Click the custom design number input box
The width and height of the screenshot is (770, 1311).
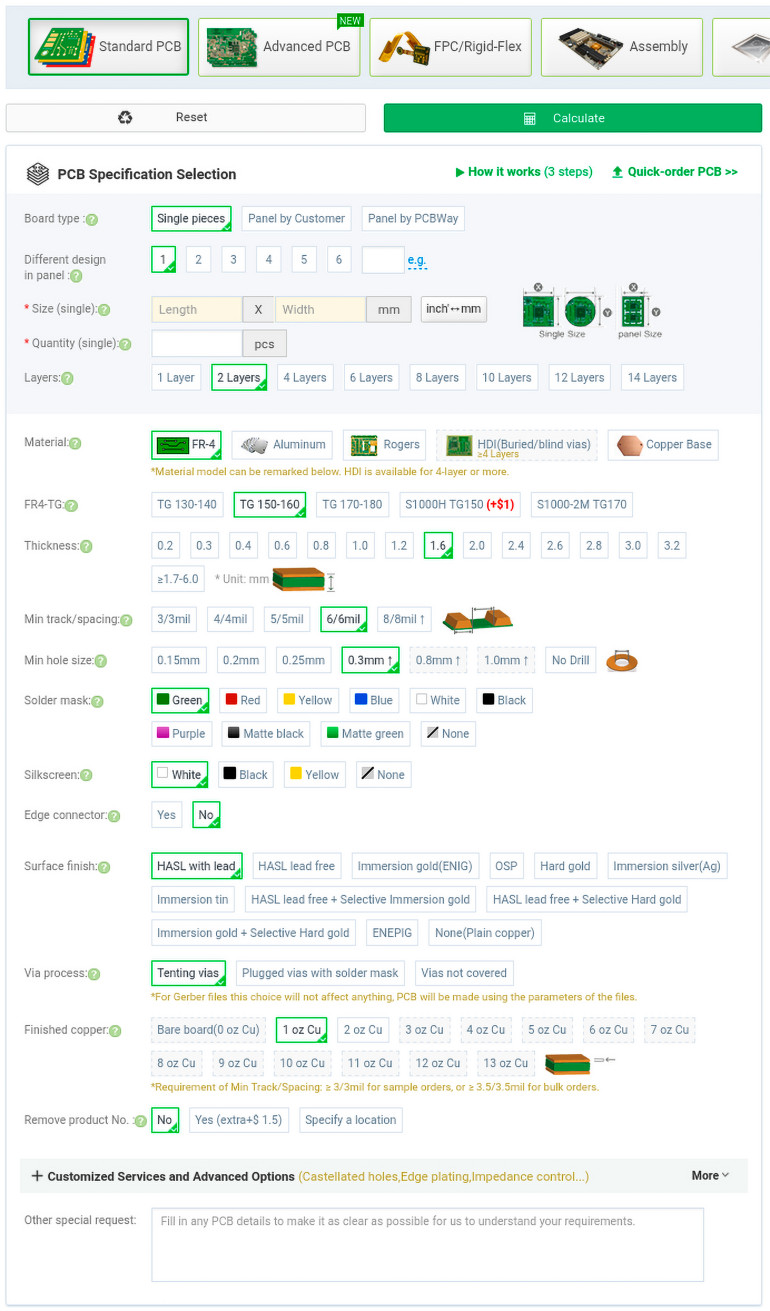click(383, 260)
